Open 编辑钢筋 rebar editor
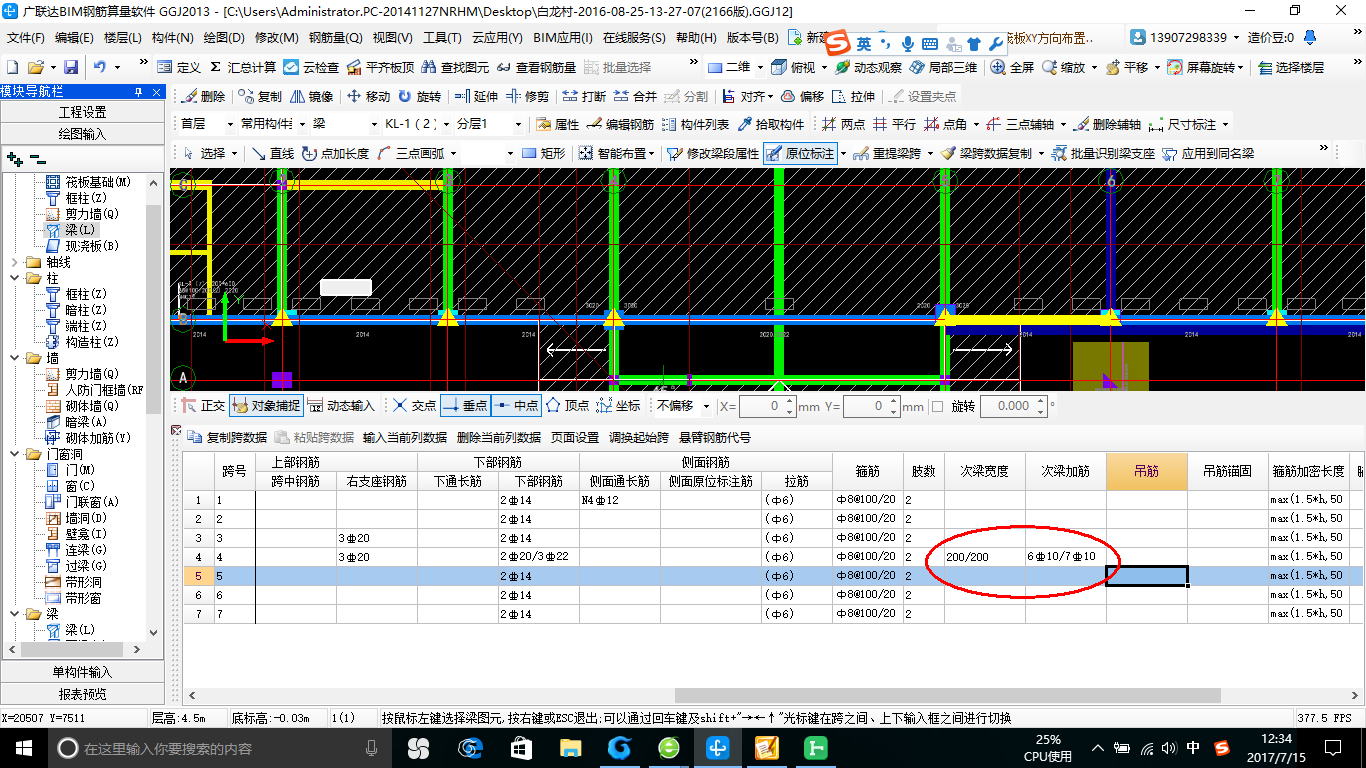Image resolution: width=1366 pixels, height=768 pixels. pyautogui.click(x=621, y=124)
